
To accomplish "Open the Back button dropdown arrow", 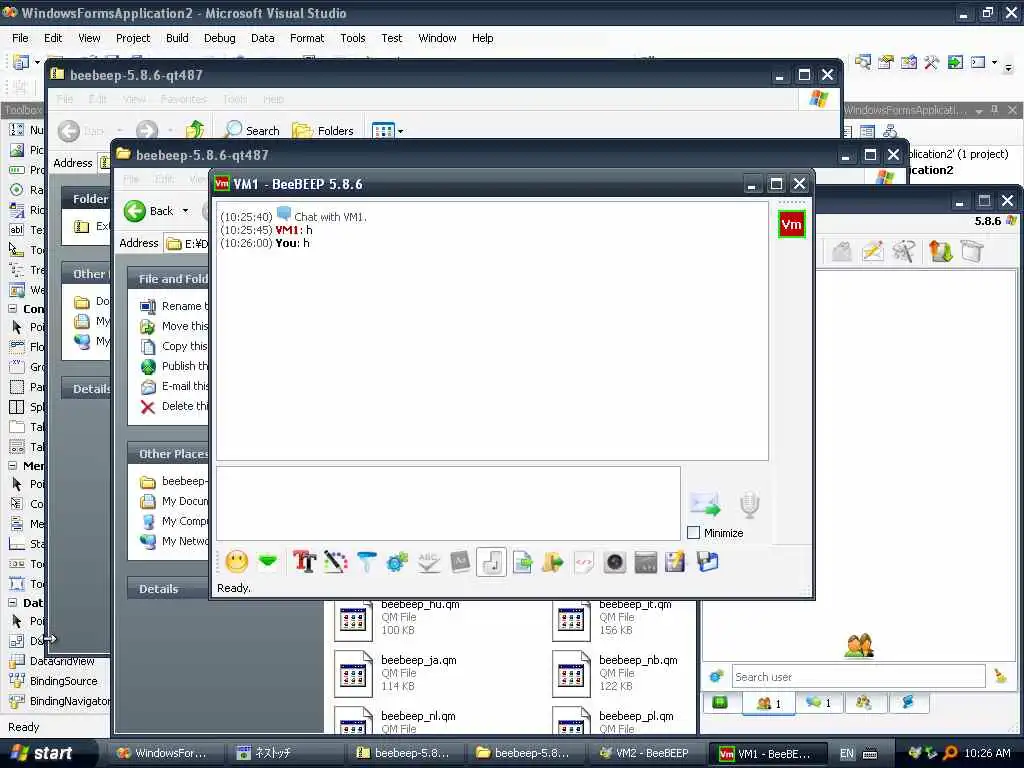I will pos(185,211).
